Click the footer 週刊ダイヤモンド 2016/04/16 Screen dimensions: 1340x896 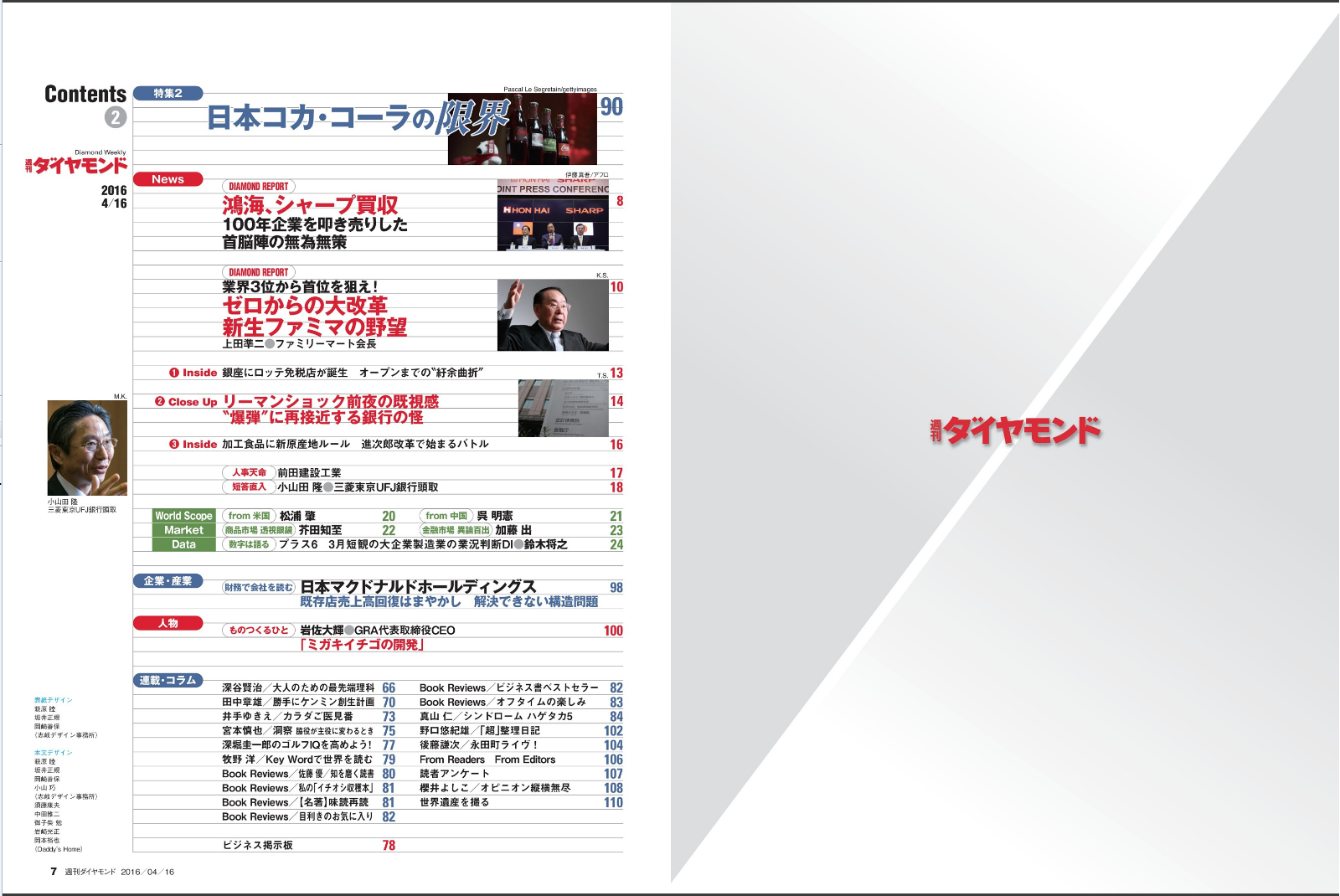pos(120,872)
